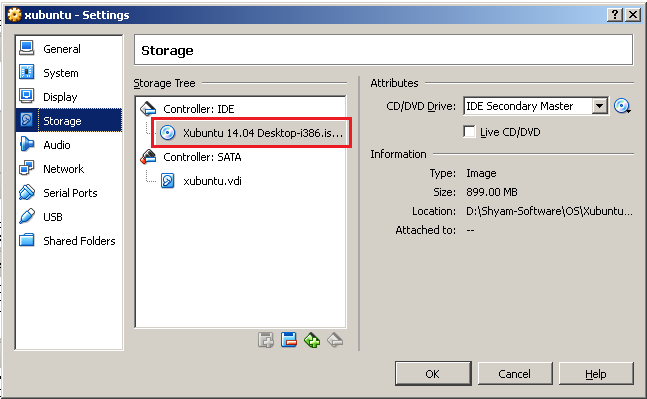Image resolution: width=647 pixels, height=399 pixels.
Task: Open the Serial Ports category
Action: coord(69,193)
